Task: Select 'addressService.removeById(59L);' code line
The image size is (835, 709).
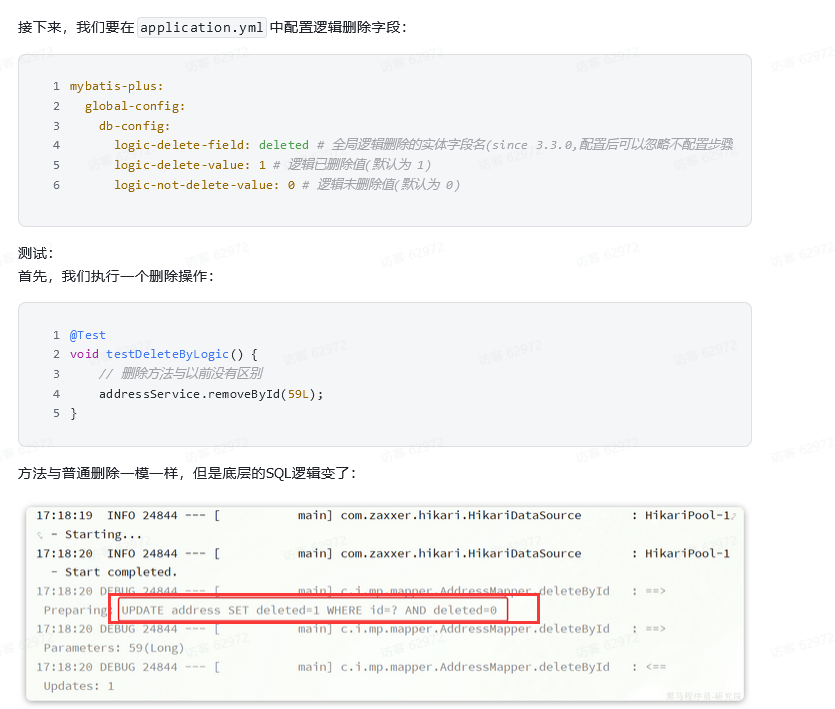Action: pyautogui.click(x=211, y=394)
